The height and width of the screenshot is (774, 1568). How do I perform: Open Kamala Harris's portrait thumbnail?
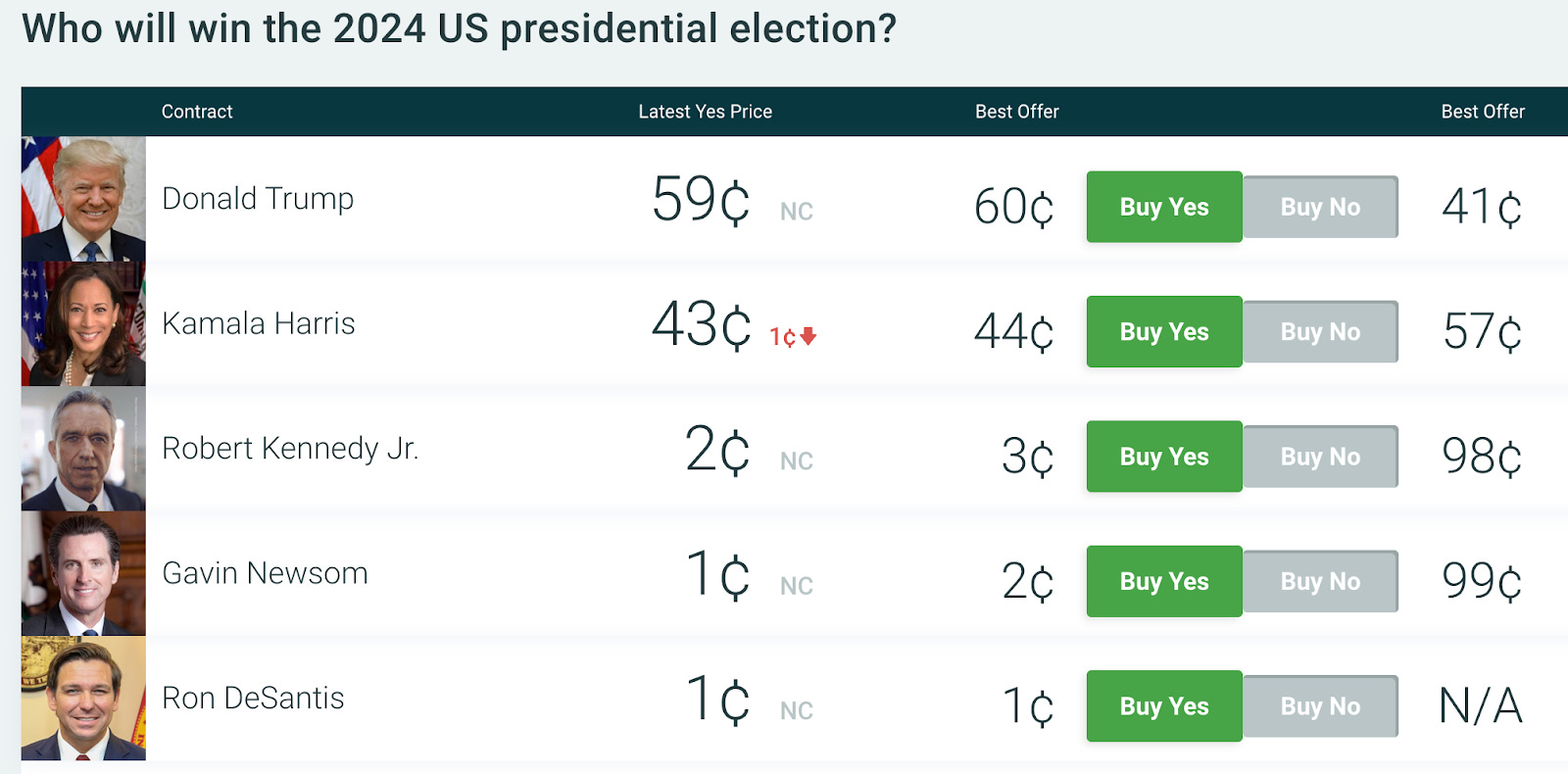[83, 323]
